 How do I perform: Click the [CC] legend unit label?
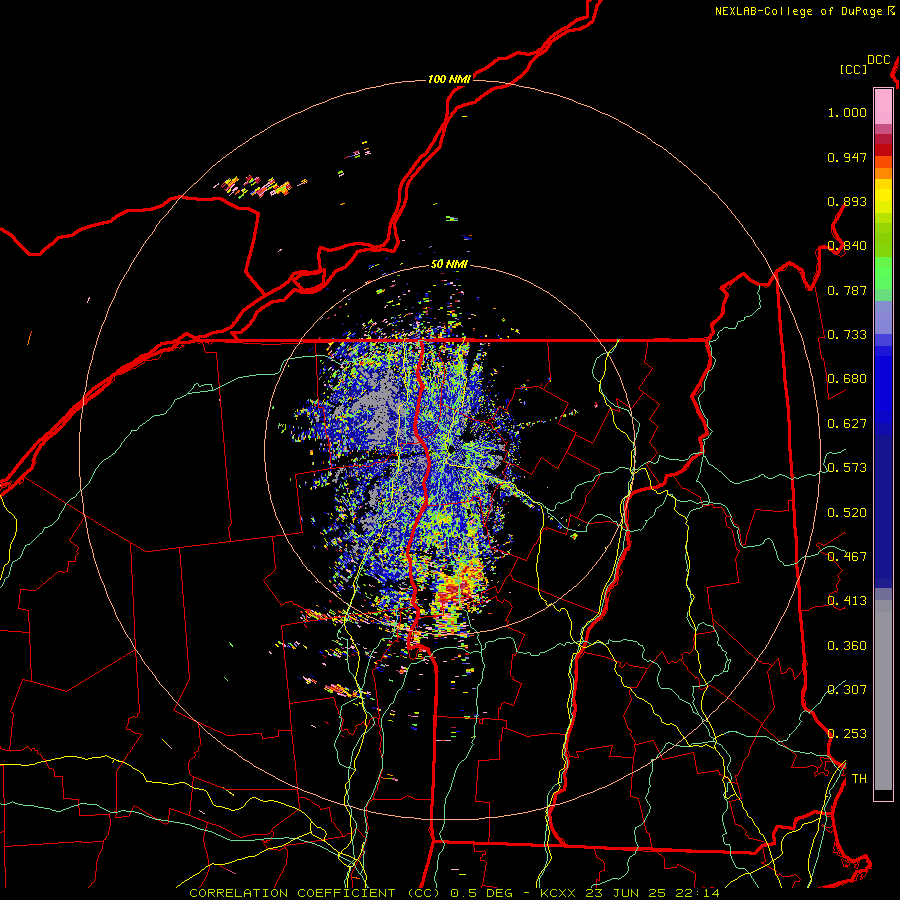click(x=854, y=69)
